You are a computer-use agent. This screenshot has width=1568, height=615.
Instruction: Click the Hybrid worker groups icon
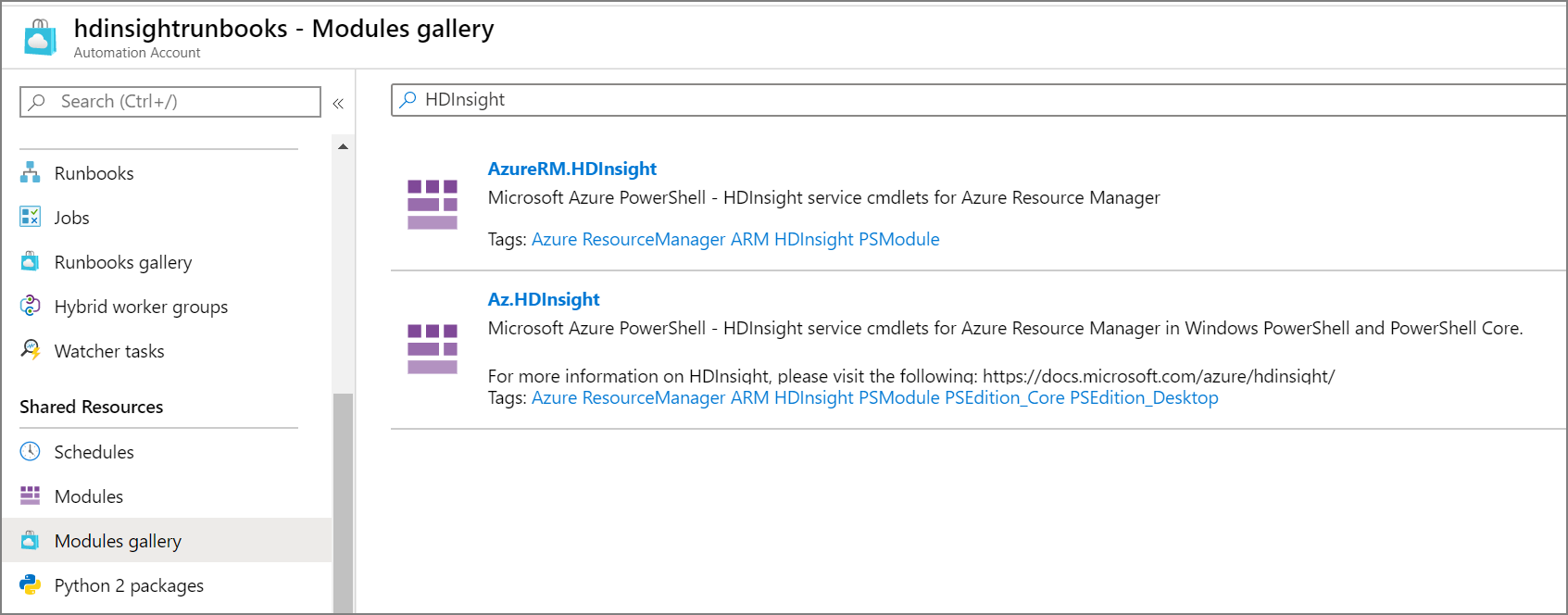point(31,306)
